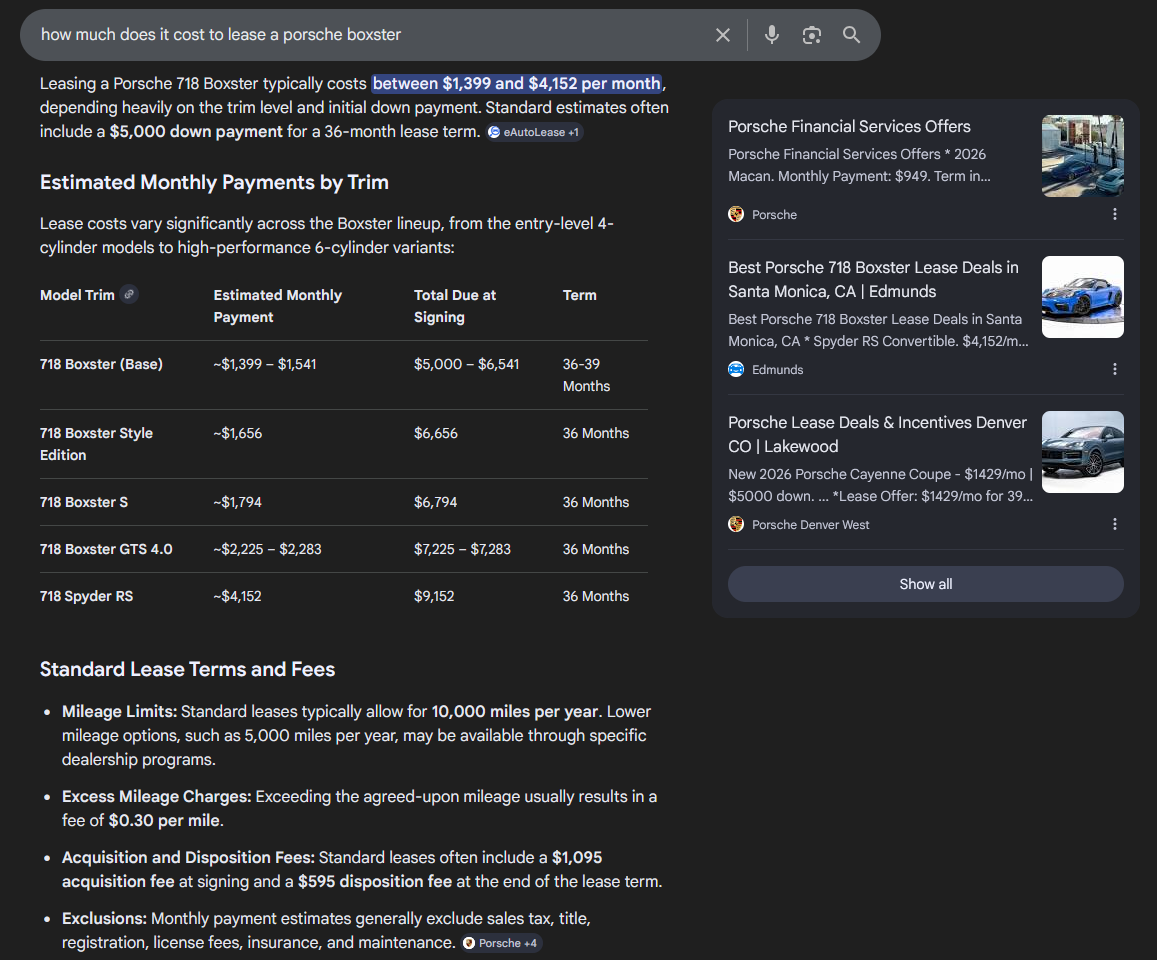Clear the search query with the X icon
The width and height of the screenshot is (1157, 960).
(722, 35)
